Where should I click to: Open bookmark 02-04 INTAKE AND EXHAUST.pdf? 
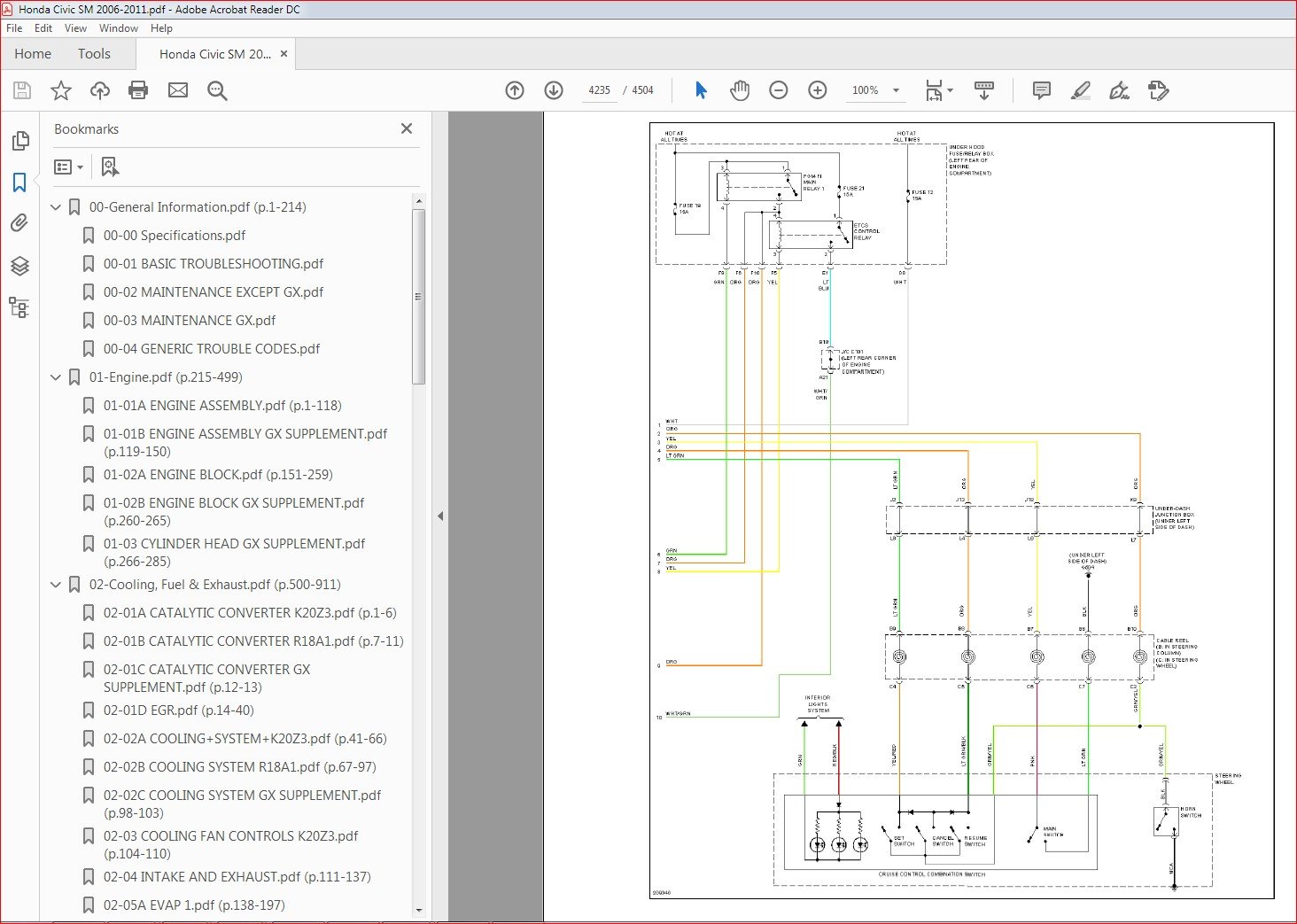pyautogui.click(x=237, y=877)
